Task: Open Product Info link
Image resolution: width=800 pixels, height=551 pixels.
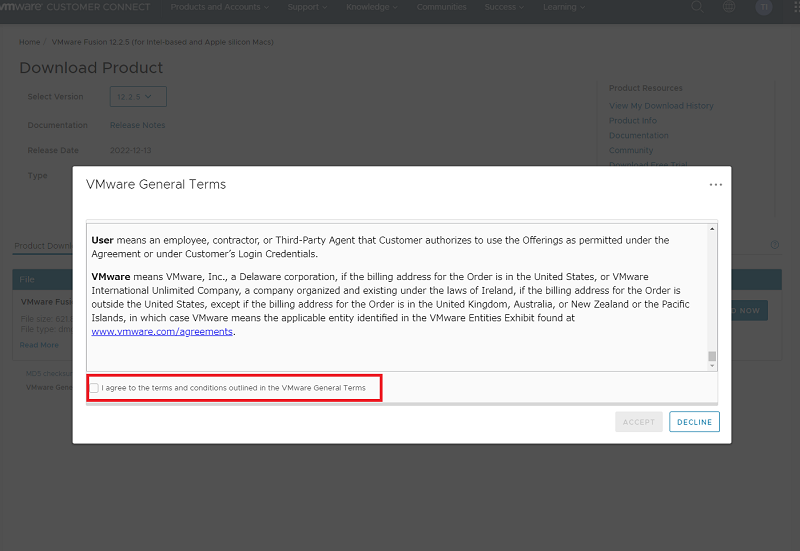Action: 633,120
